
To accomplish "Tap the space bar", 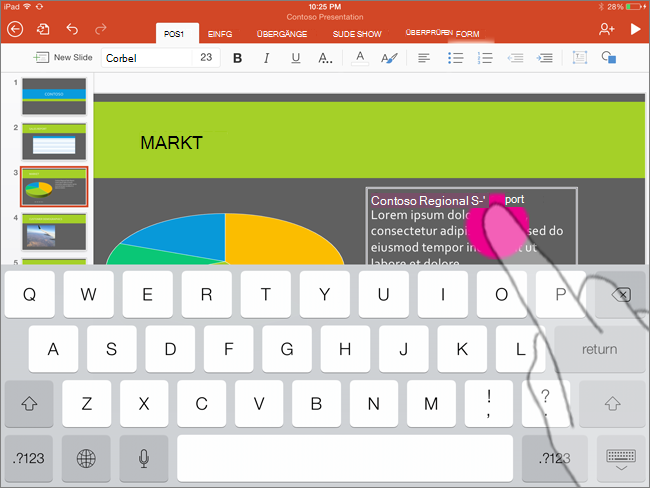I will point(345,458).
